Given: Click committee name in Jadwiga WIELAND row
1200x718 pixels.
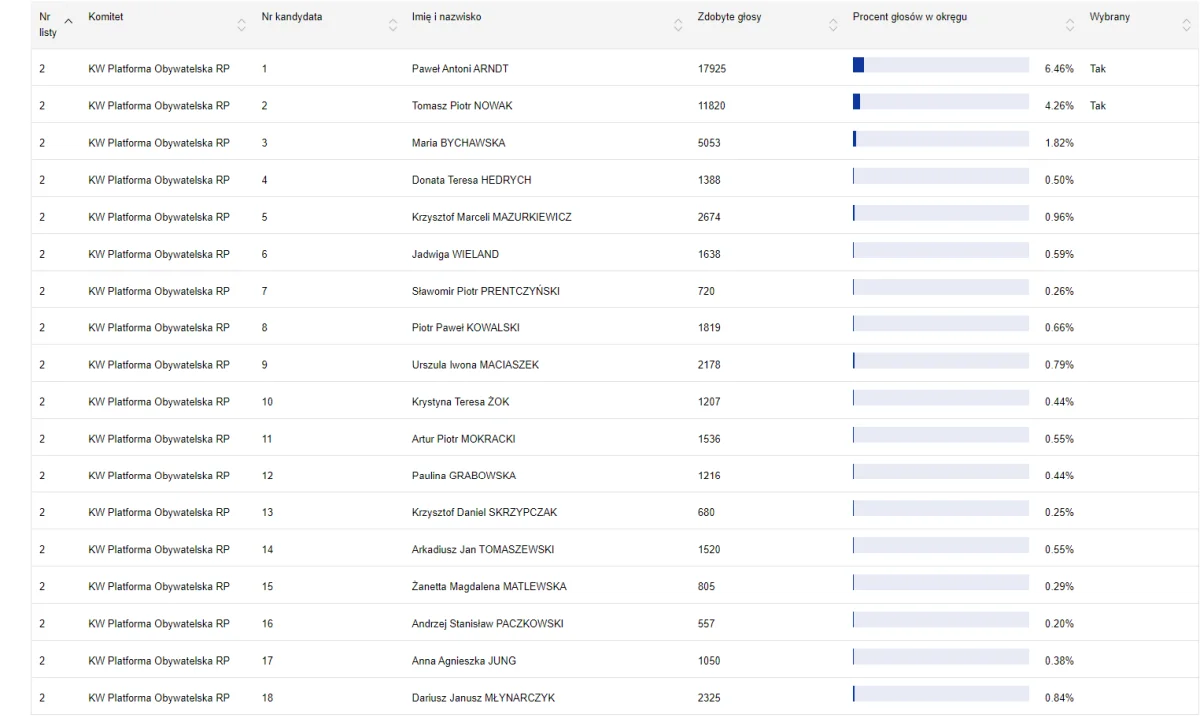Looking at the screenshot, I should click(159, 254).
